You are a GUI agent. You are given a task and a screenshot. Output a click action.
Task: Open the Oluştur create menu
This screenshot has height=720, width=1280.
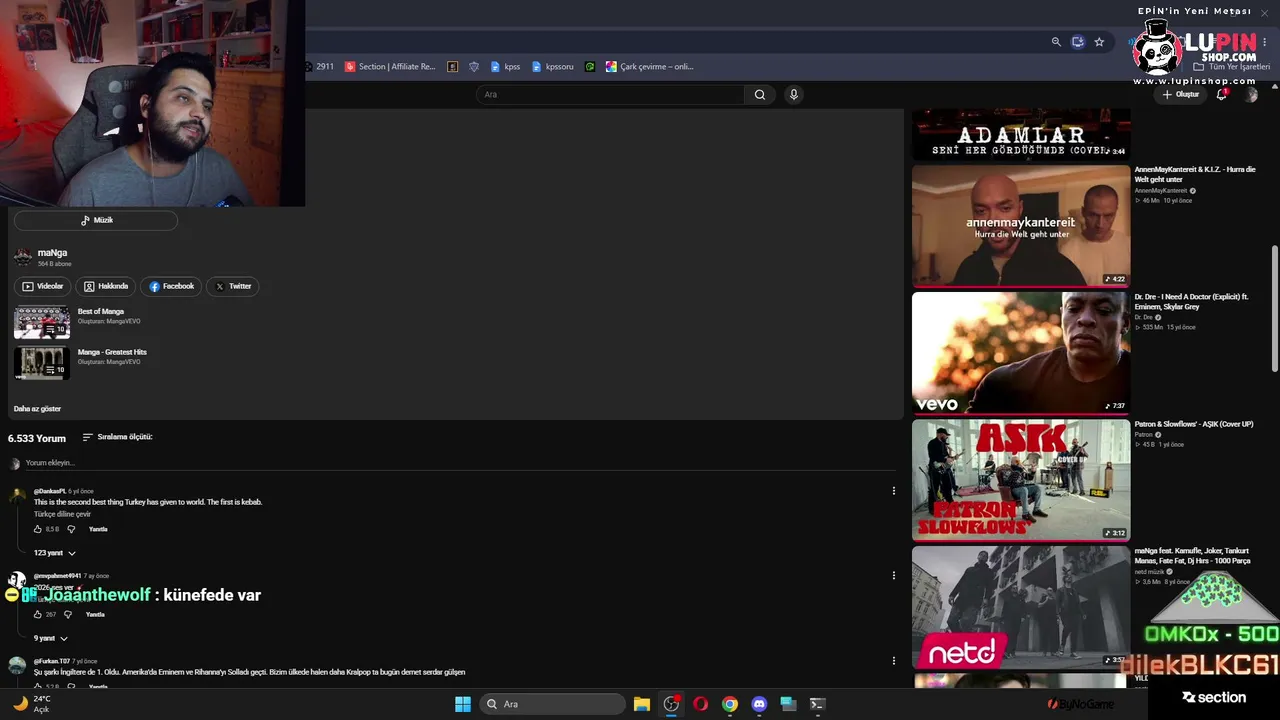click(1180, 94)
